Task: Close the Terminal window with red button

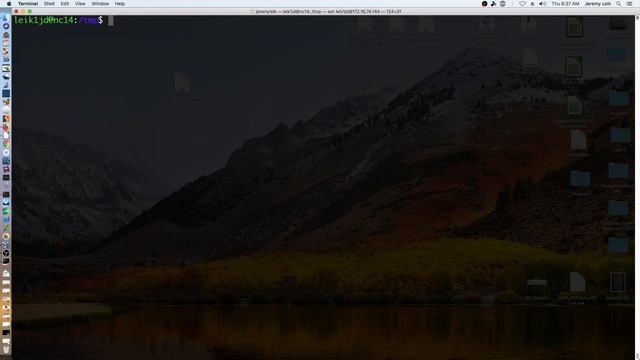Action: coord(16,11)
